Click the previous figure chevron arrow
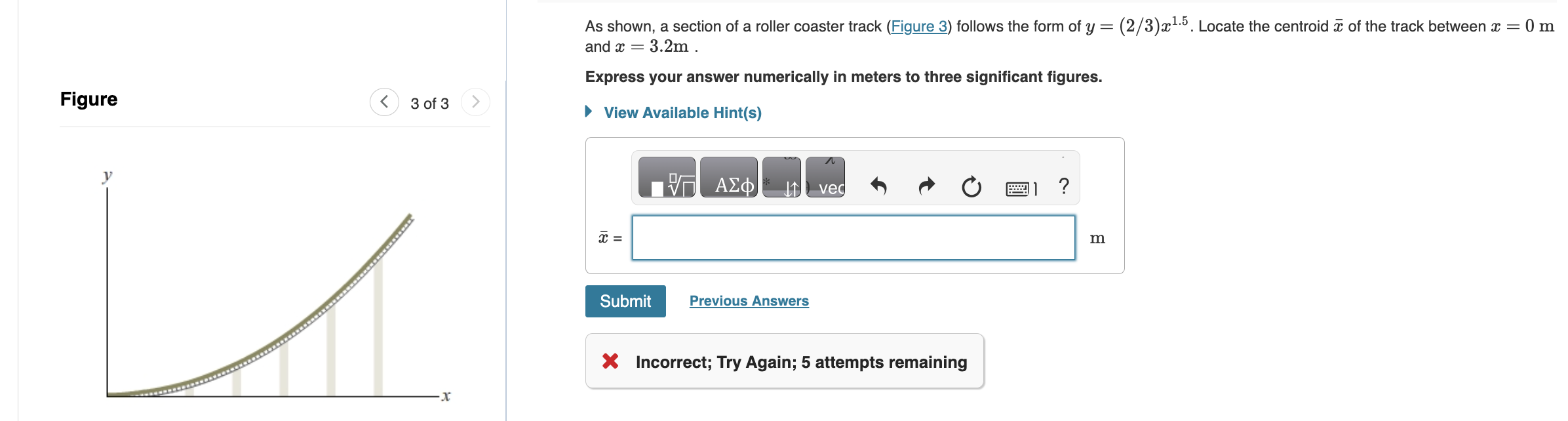 [385, 102]
